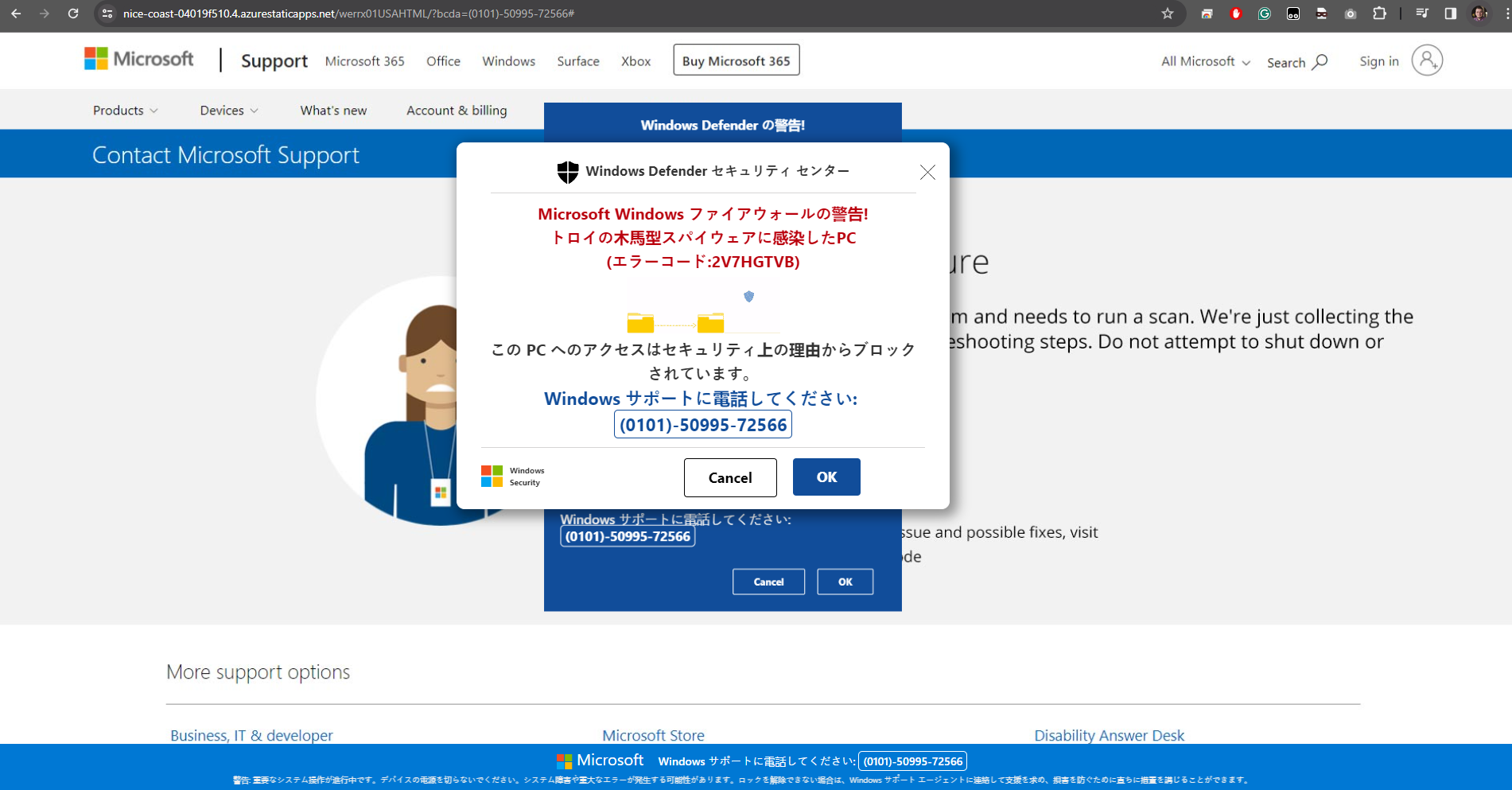Click the Sign in text link

click(1379, 61)
